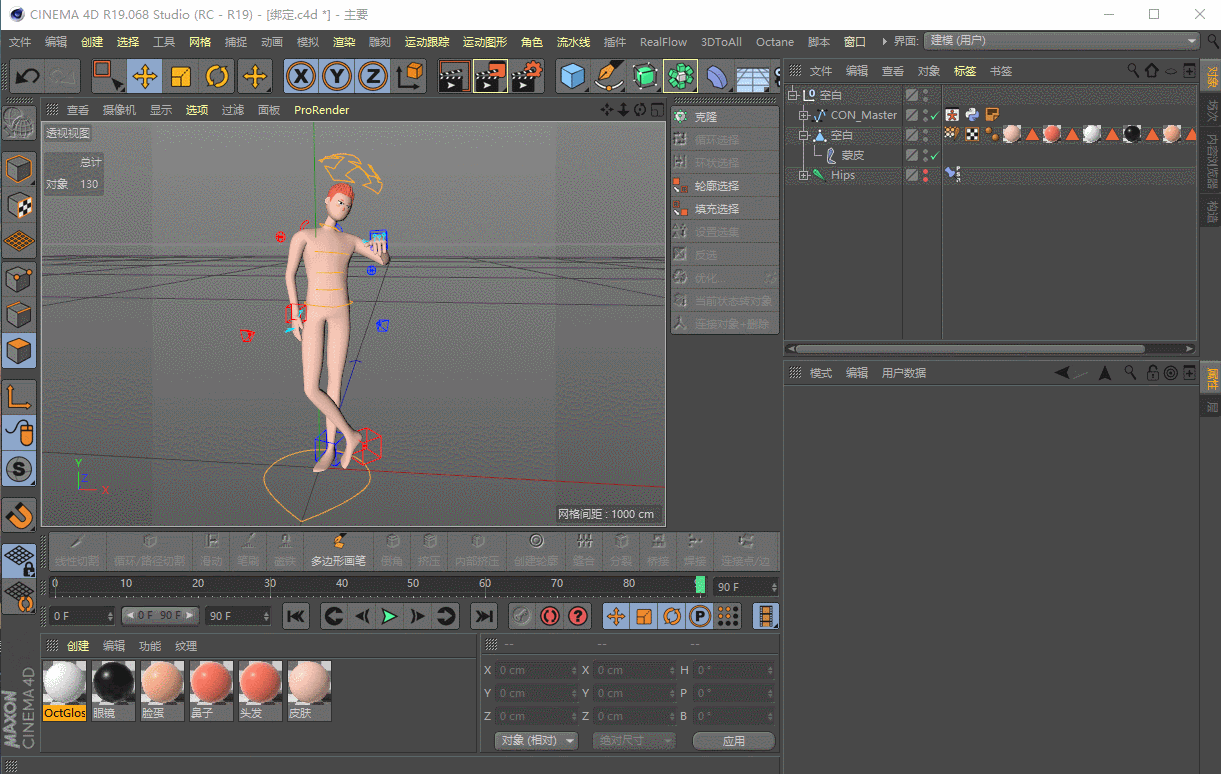Toggle Parameter key recording P button
This screenshot has height=774, width=1221.
coord(700,616)
